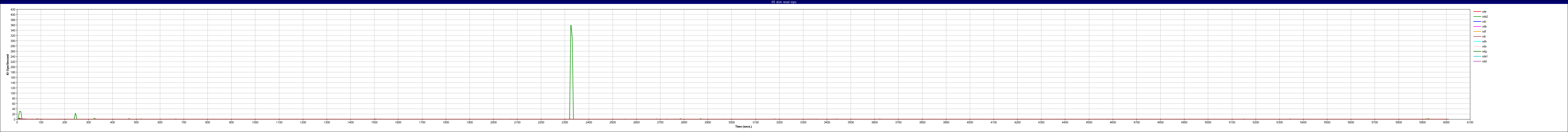
Task: Click the small green peak near 250 seconds
Action: point(76,116)
